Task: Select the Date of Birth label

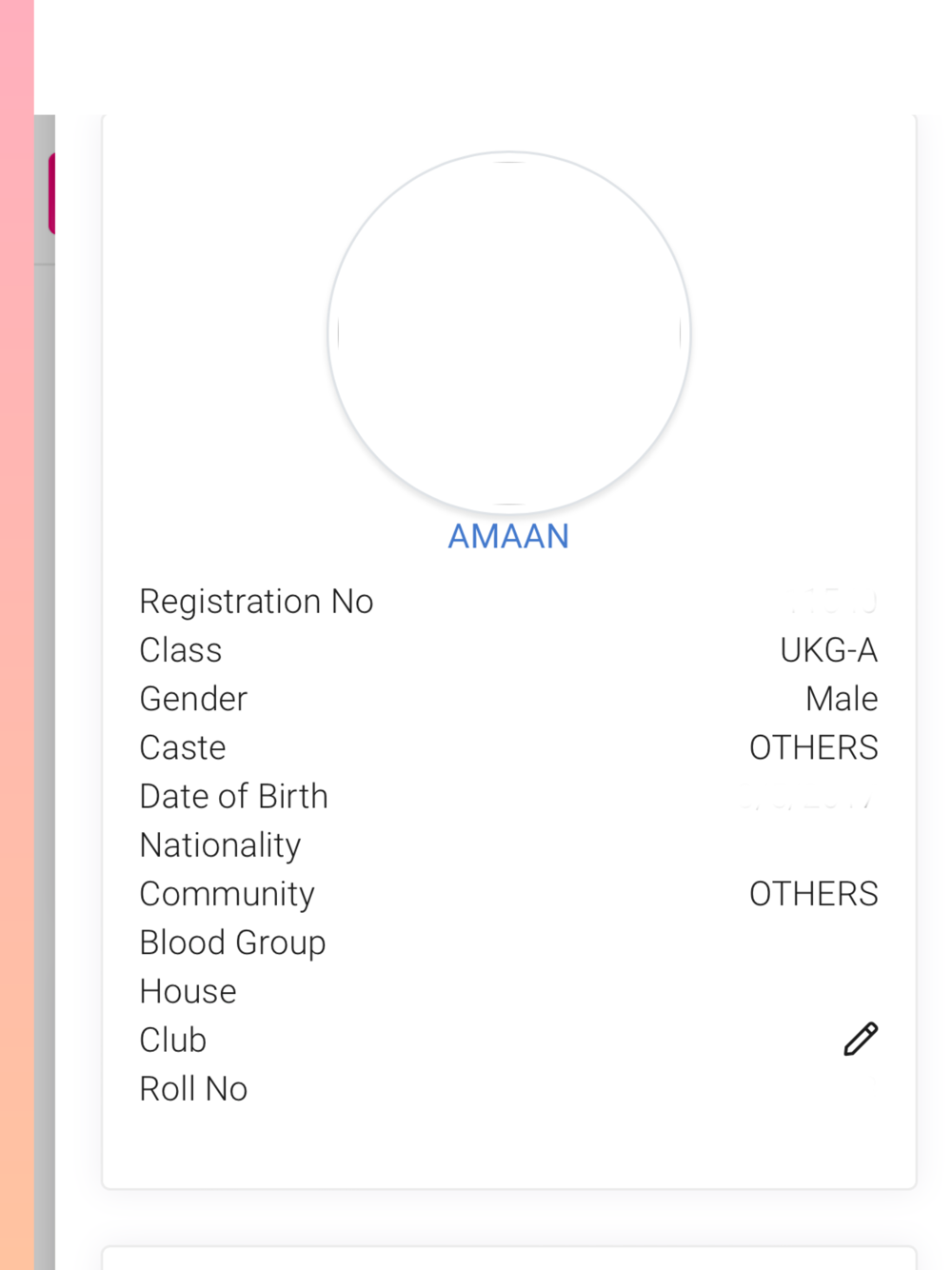Action: tap(233, 797)
